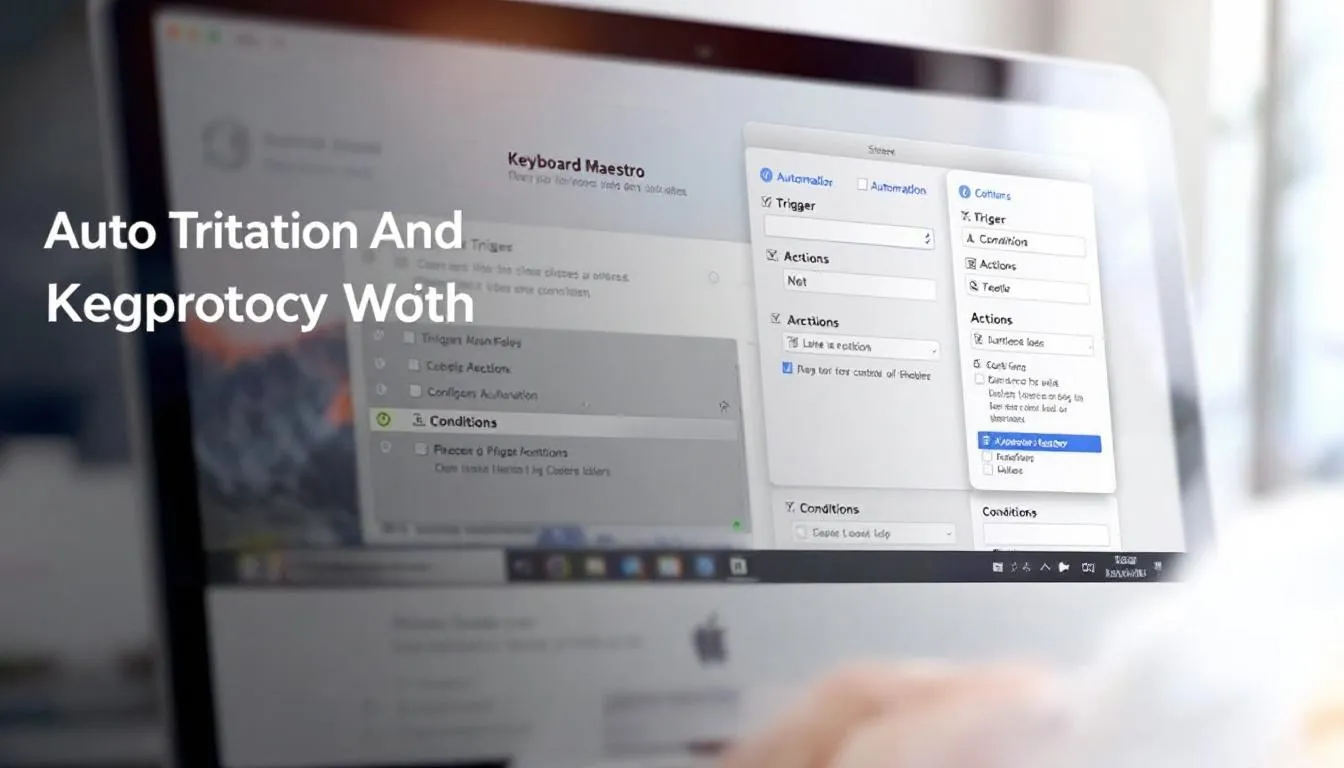Show hidden icons with taskbar up chevron
This screenshot has width=1344, height=768.
1045,567
